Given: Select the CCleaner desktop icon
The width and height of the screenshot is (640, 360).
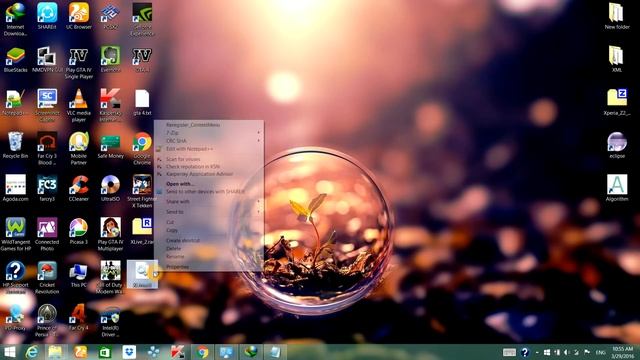Looking at the screenshot, I should point(79,188).
